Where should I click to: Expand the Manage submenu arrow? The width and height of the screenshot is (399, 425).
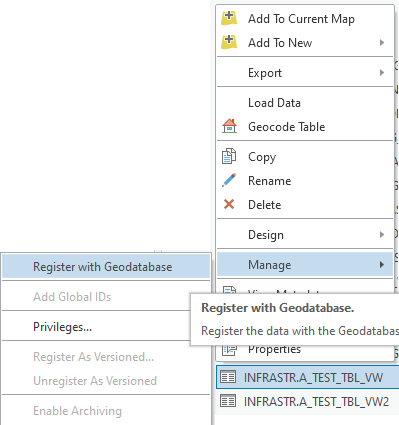pos(382,264)
